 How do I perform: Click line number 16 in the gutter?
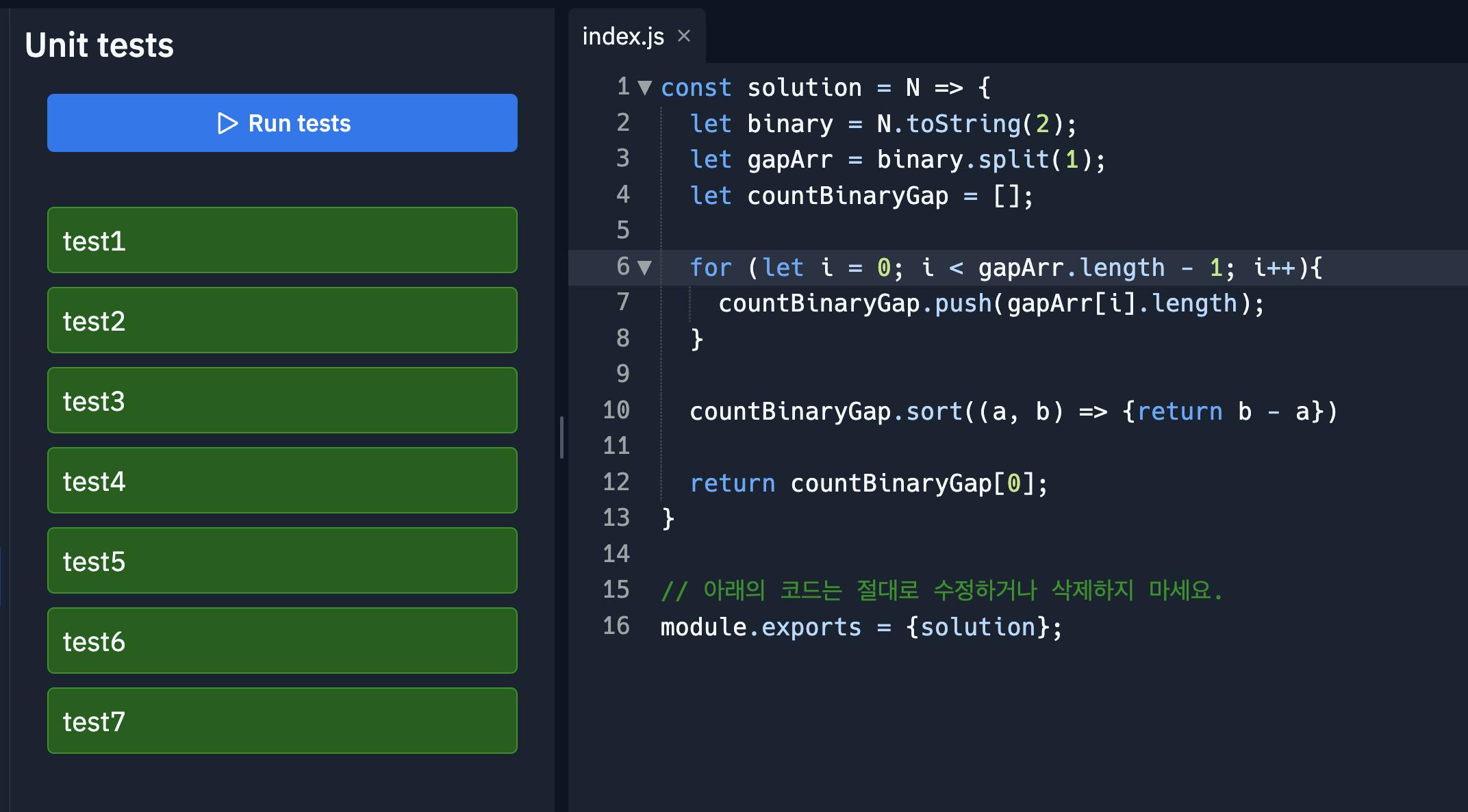[616, 626]
